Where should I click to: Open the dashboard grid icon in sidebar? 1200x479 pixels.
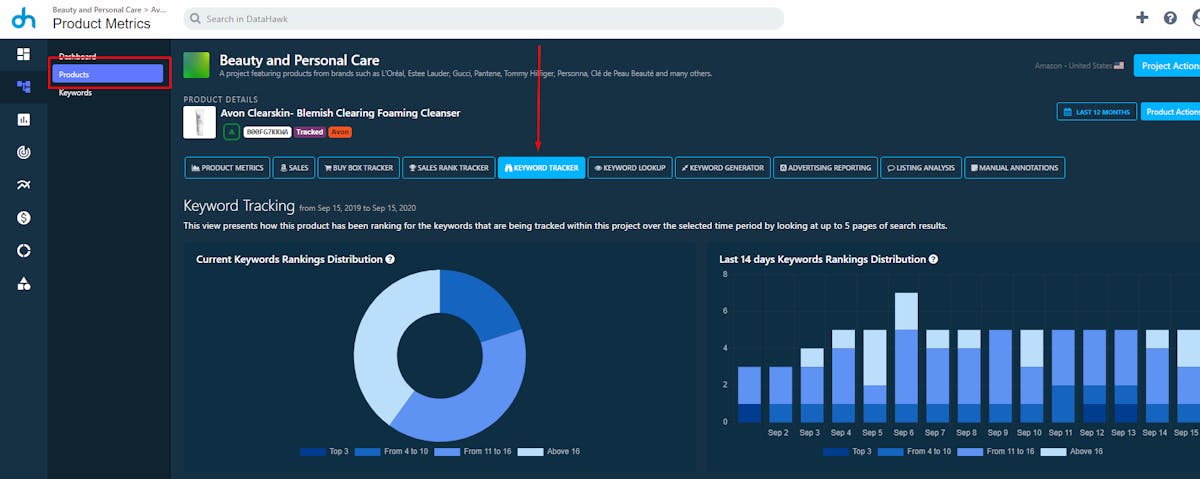[23, 54]
